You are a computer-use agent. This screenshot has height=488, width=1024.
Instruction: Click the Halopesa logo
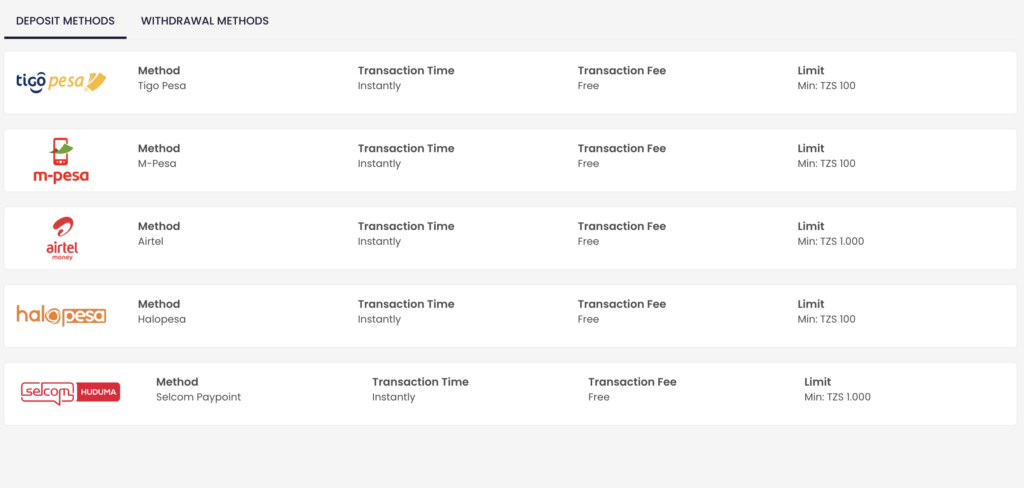[61, 316]
